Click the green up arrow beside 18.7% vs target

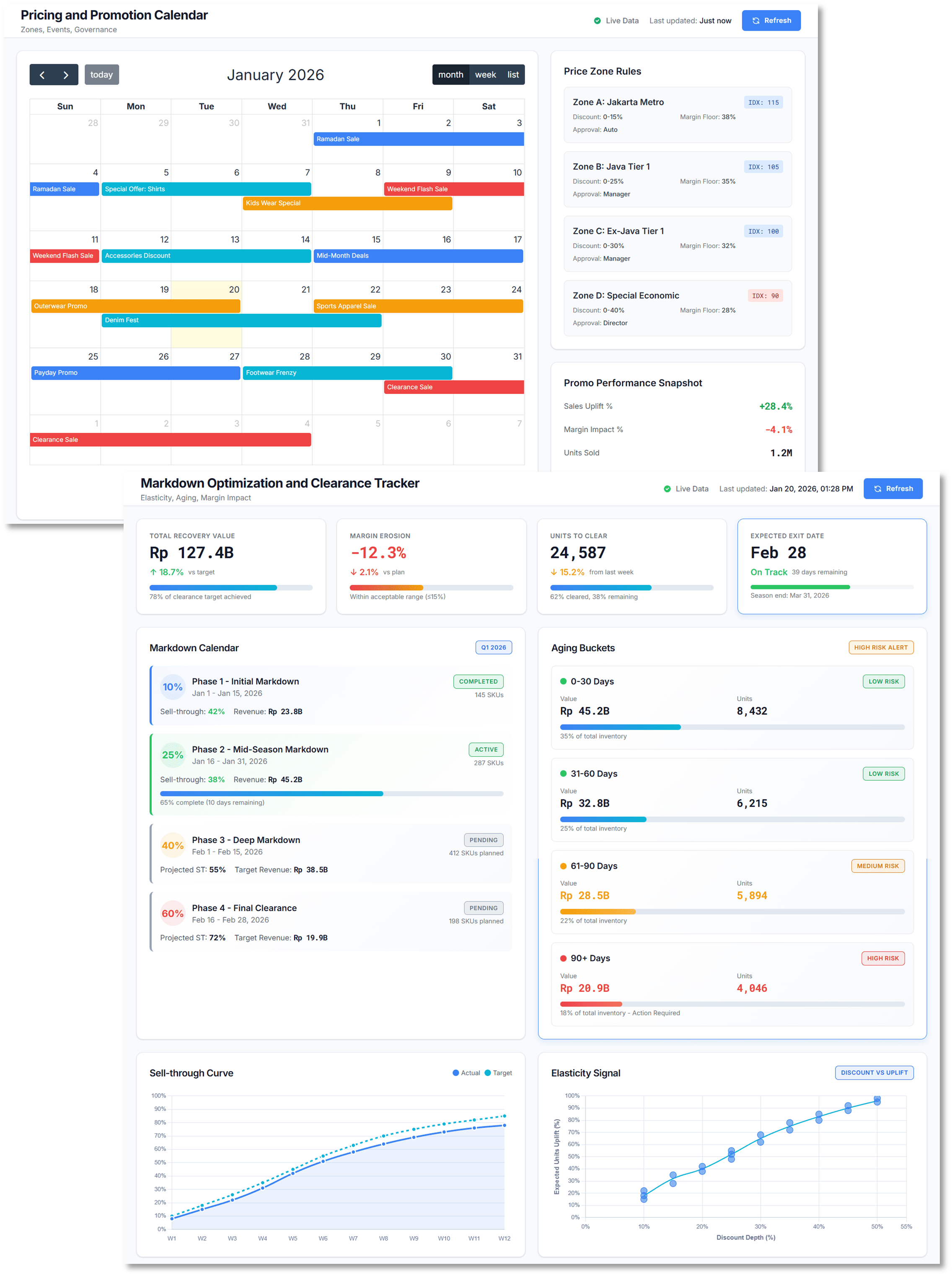(153, 572)
